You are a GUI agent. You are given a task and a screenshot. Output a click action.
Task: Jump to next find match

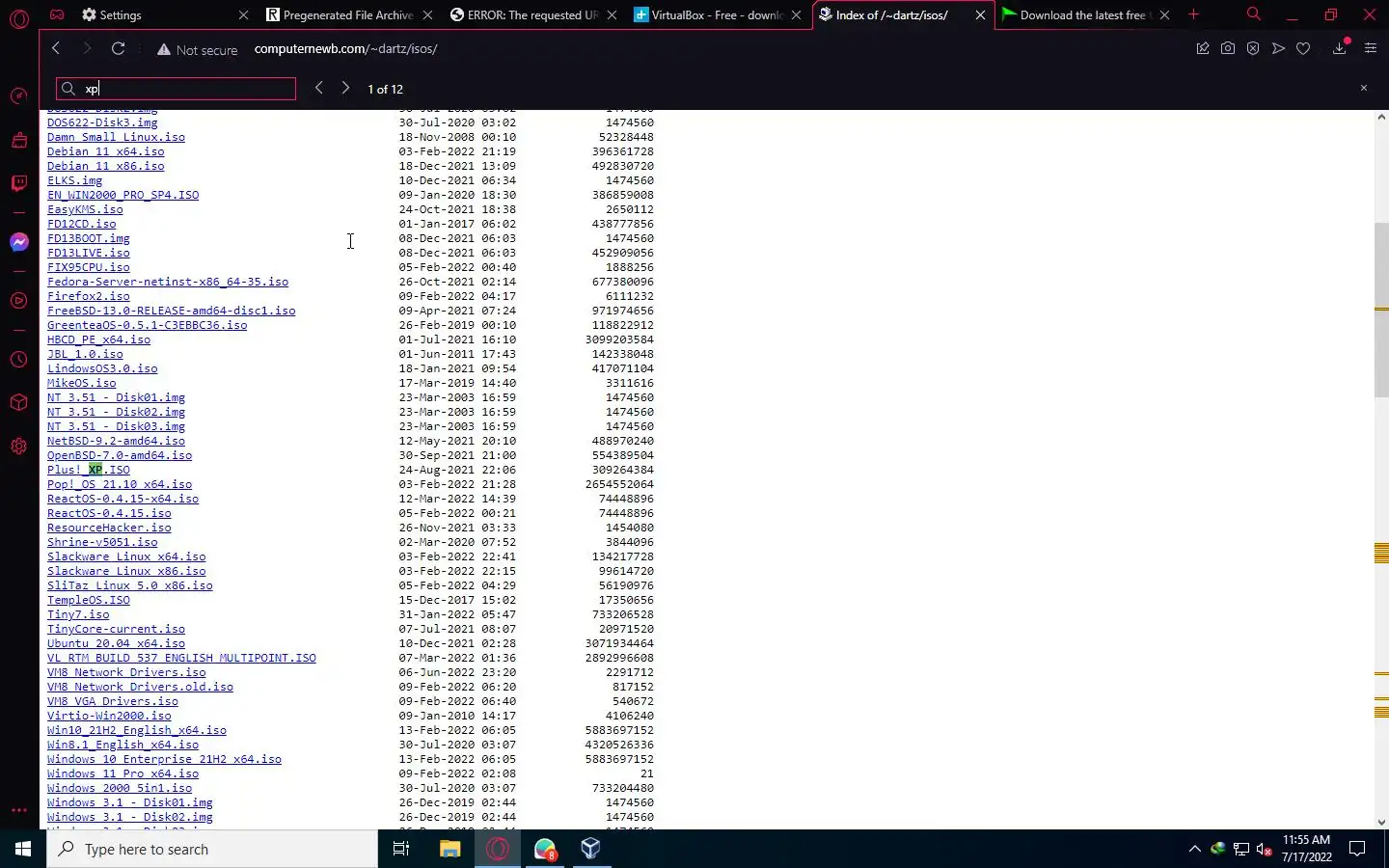pyautogui.click(x=345, y=88)
